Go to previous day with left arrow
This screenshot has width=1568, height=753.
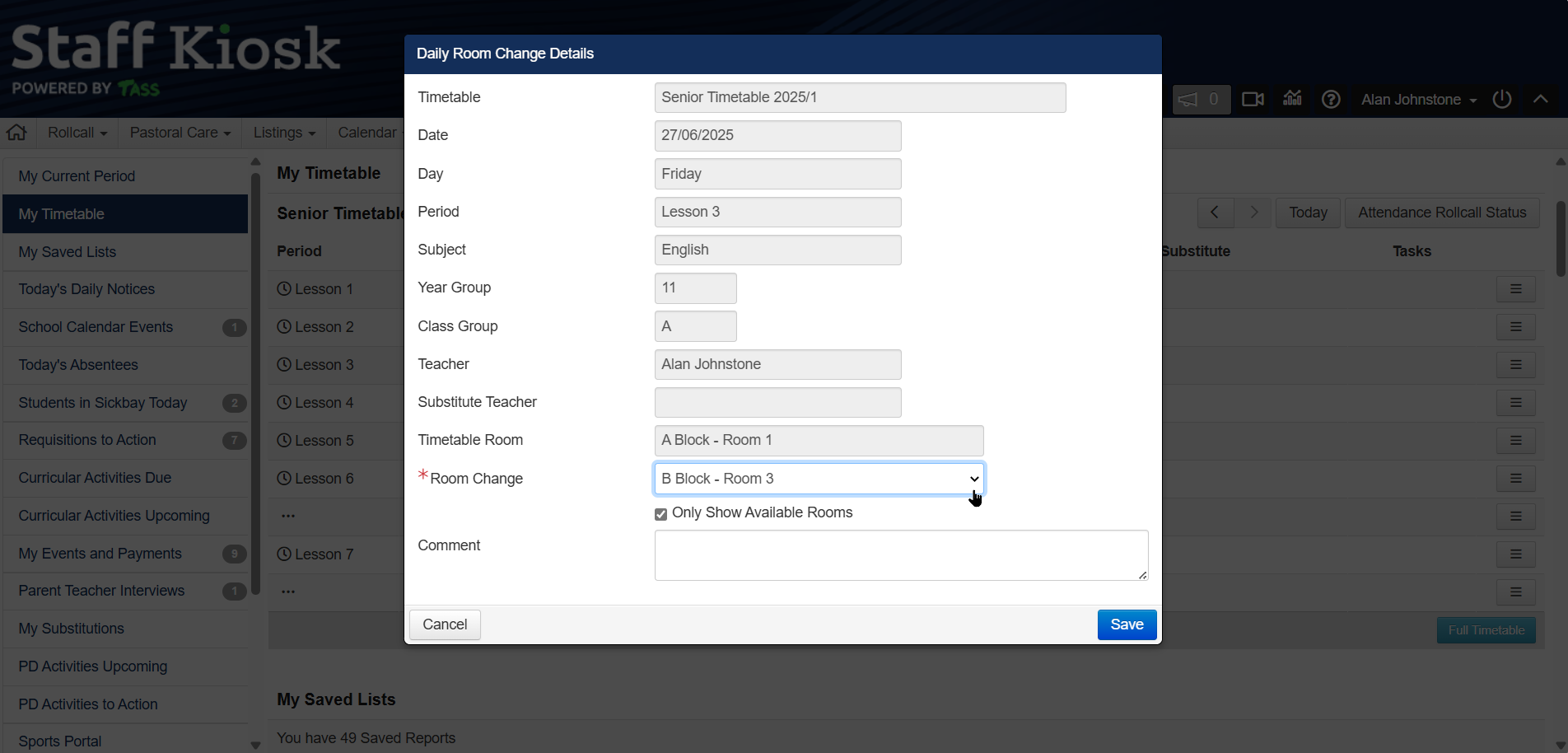point(1215,213)
